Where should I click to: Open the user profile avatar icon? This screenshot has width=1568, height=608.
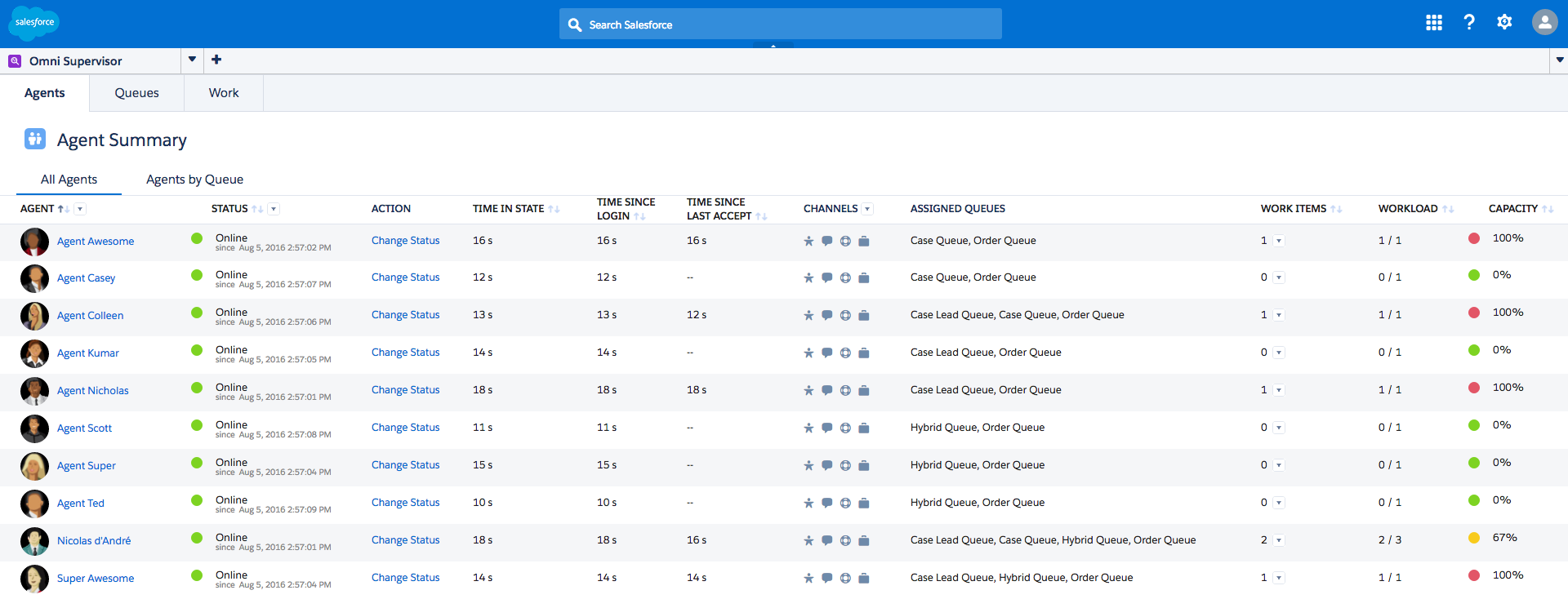pyautogui.click(x=1544, y=23)
